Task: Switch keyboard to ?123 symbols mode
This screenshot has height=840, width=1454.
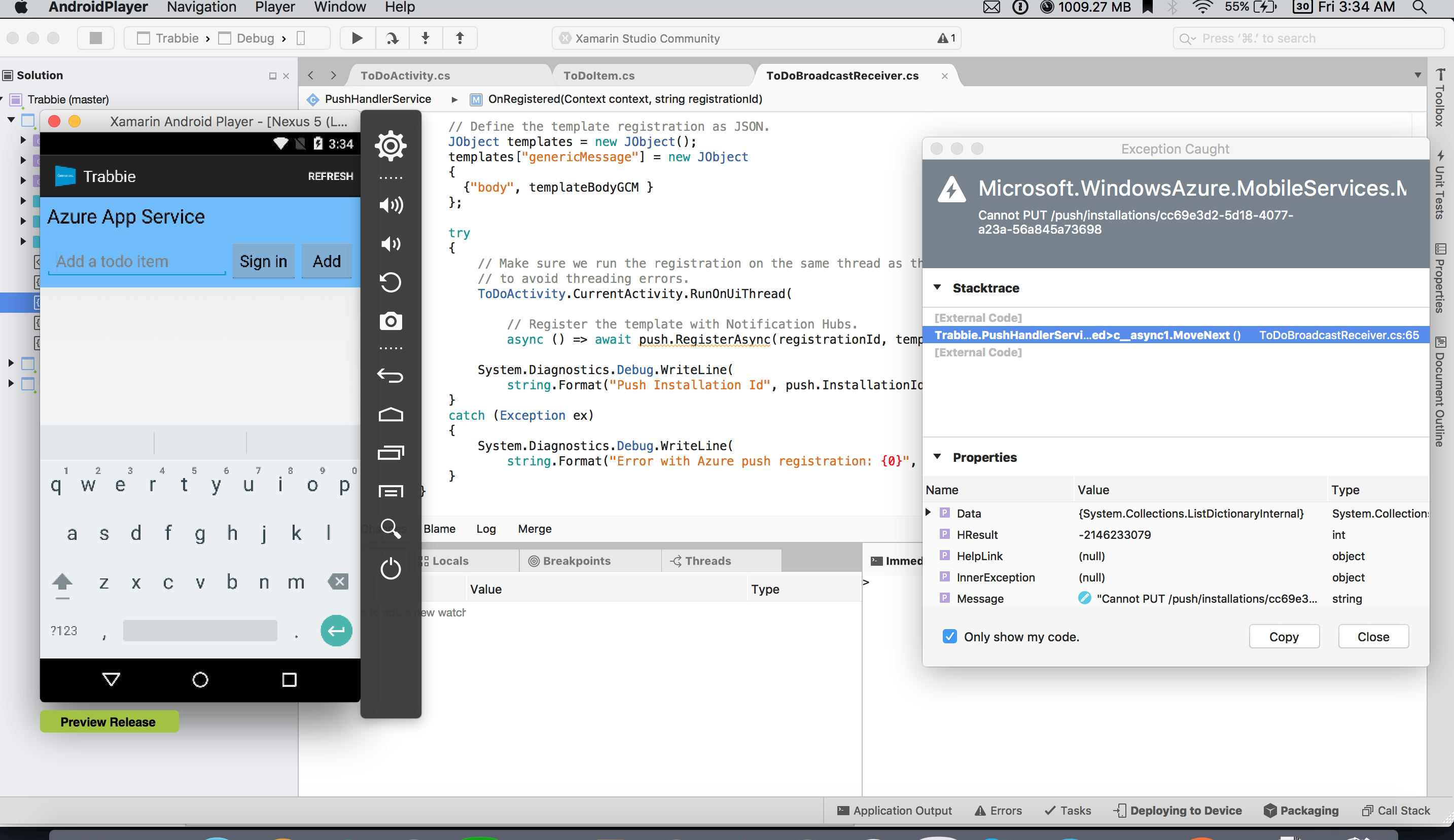Action: 63,631
